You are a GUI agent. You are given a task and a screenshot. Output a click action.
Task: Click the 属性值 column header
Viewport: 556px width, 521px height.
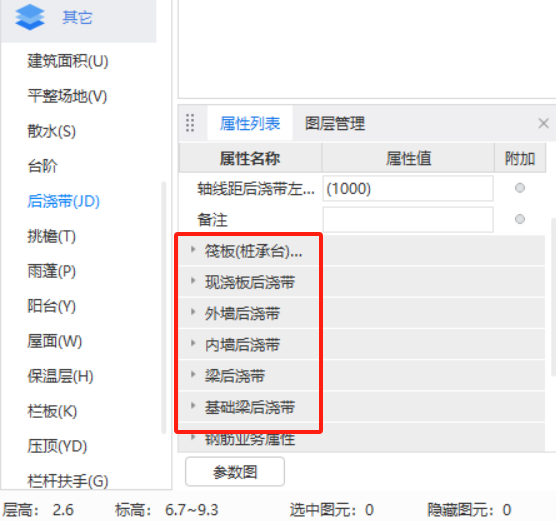click(x=408, y=158)
